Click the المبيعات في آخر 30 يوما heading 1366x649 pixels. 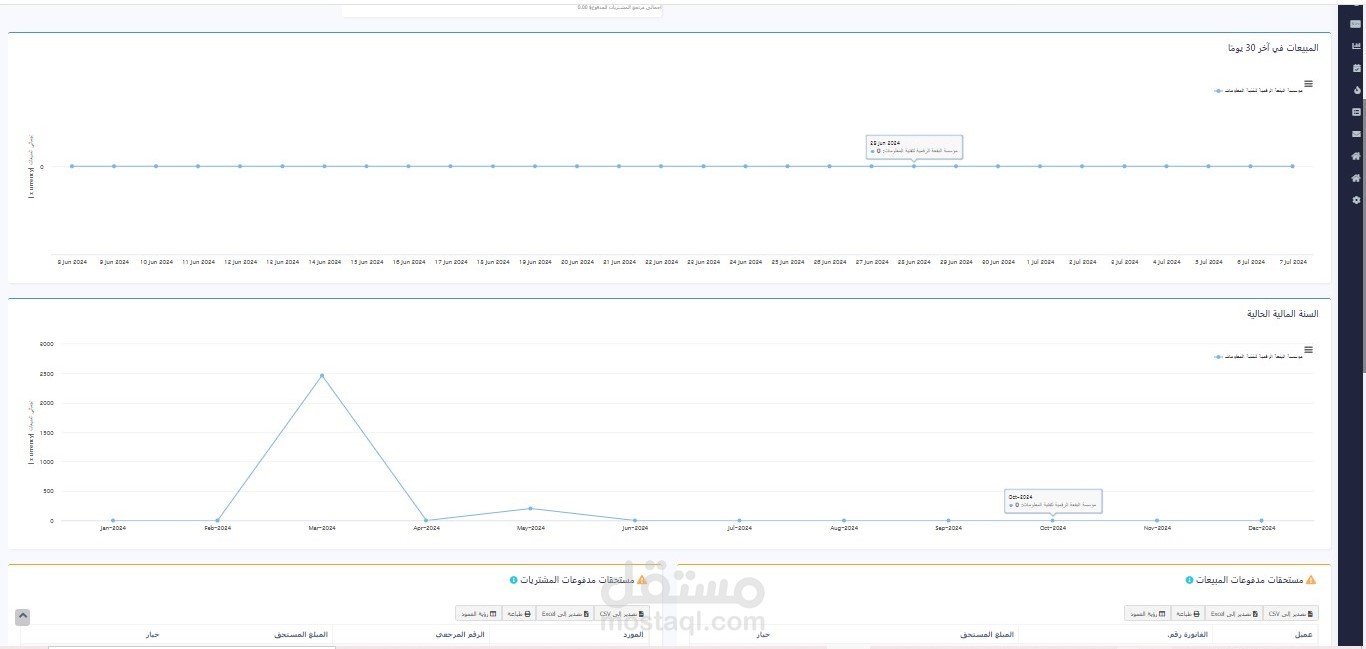pos(1273,48)
